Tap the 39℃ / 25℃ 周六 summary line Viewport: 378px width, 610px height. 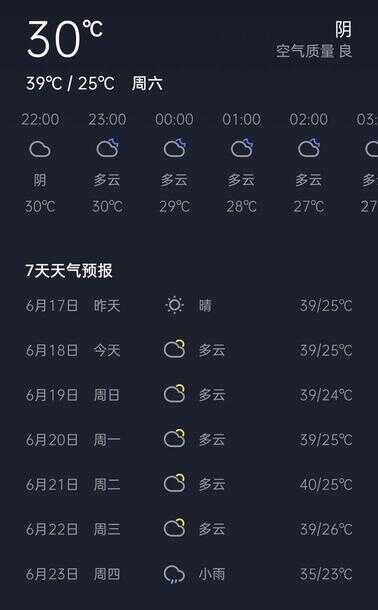coord(94,83)
